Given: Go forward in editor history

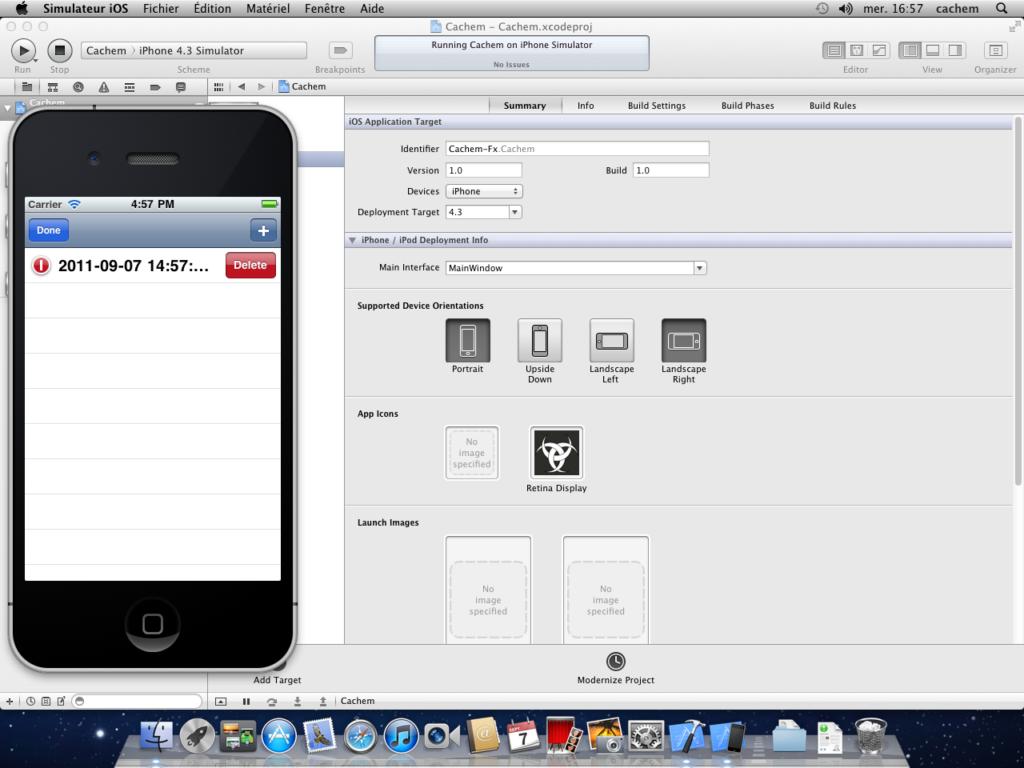Looking at the screenshot, I should tap(261, 87).
